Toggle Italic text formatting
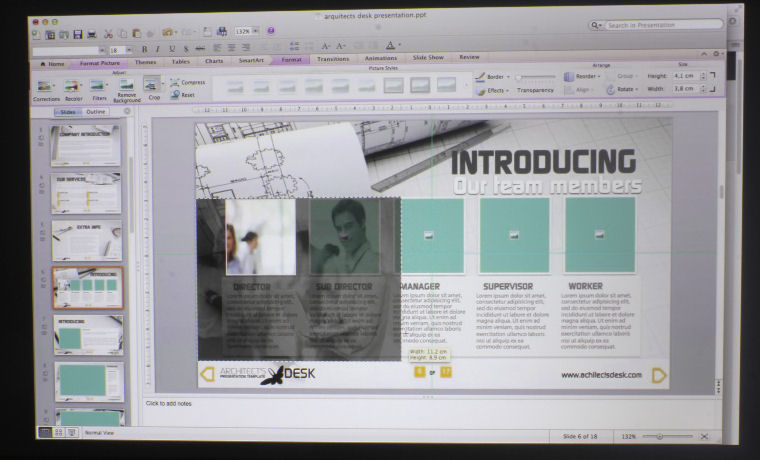760x460 pixels. [158, 48]
